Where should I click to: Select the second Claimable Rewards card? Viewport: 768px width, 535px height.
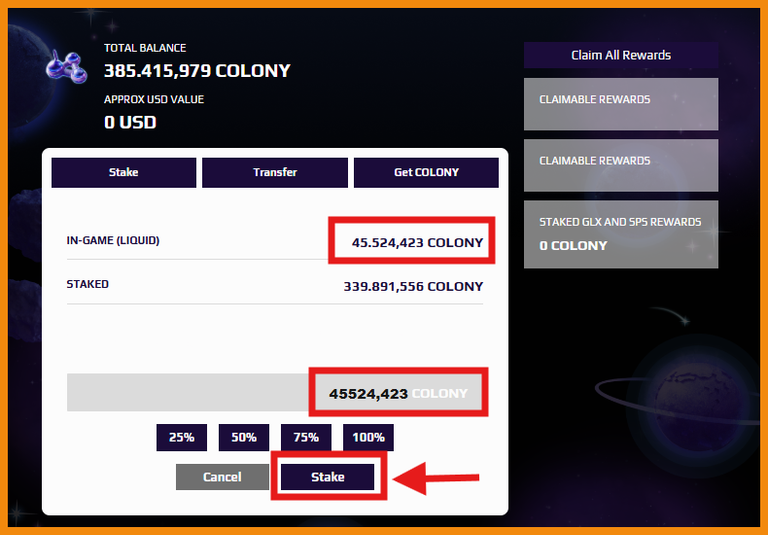pyautogui.click(x=621, y=166)
